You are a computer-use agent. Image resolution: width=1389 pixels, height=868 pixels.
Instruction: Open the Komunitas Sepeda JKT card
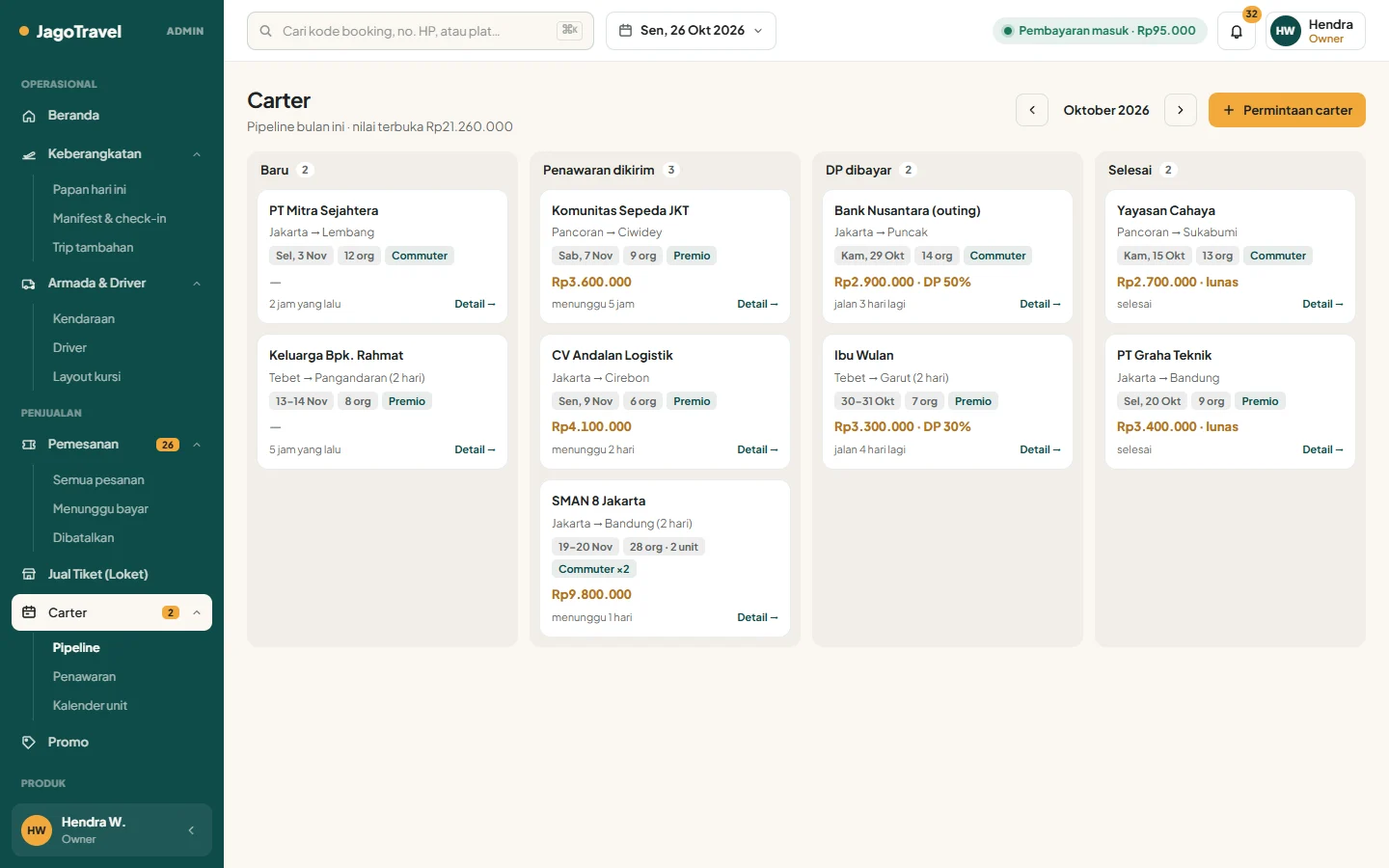pyautogui.click(x=665, y=257)
